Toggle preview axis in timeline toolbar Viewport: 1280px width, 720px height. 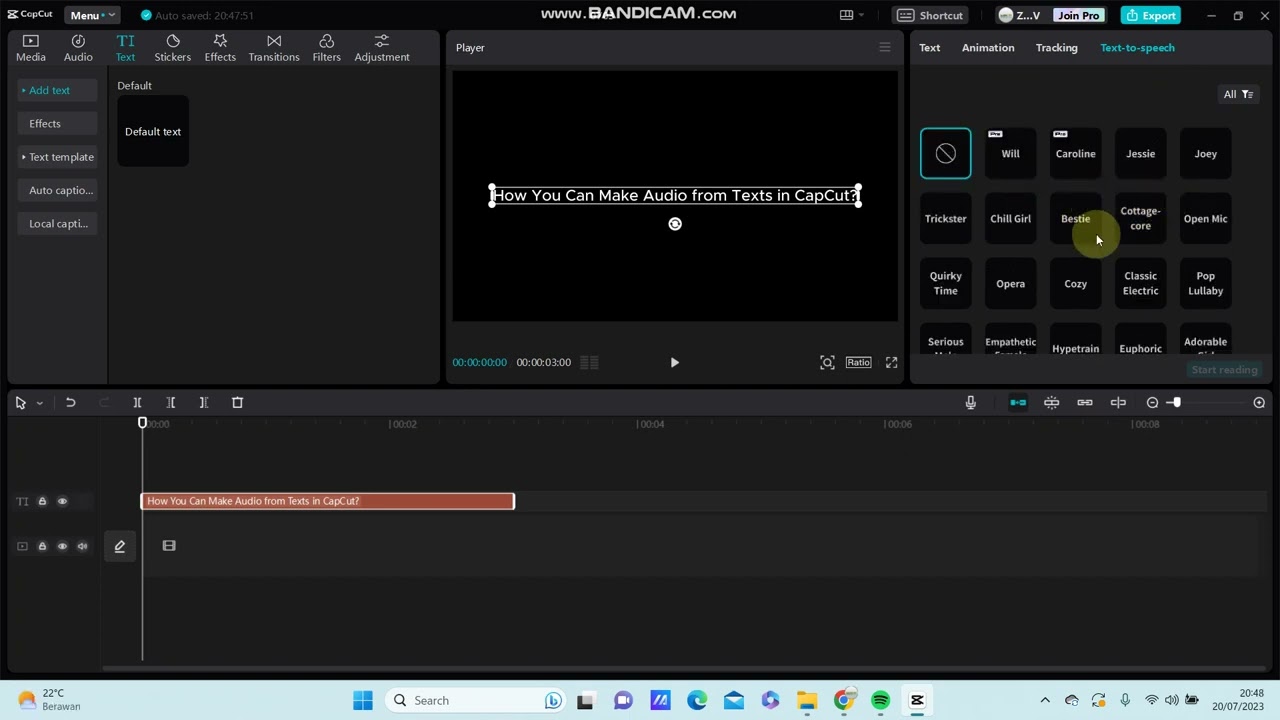1118,402
